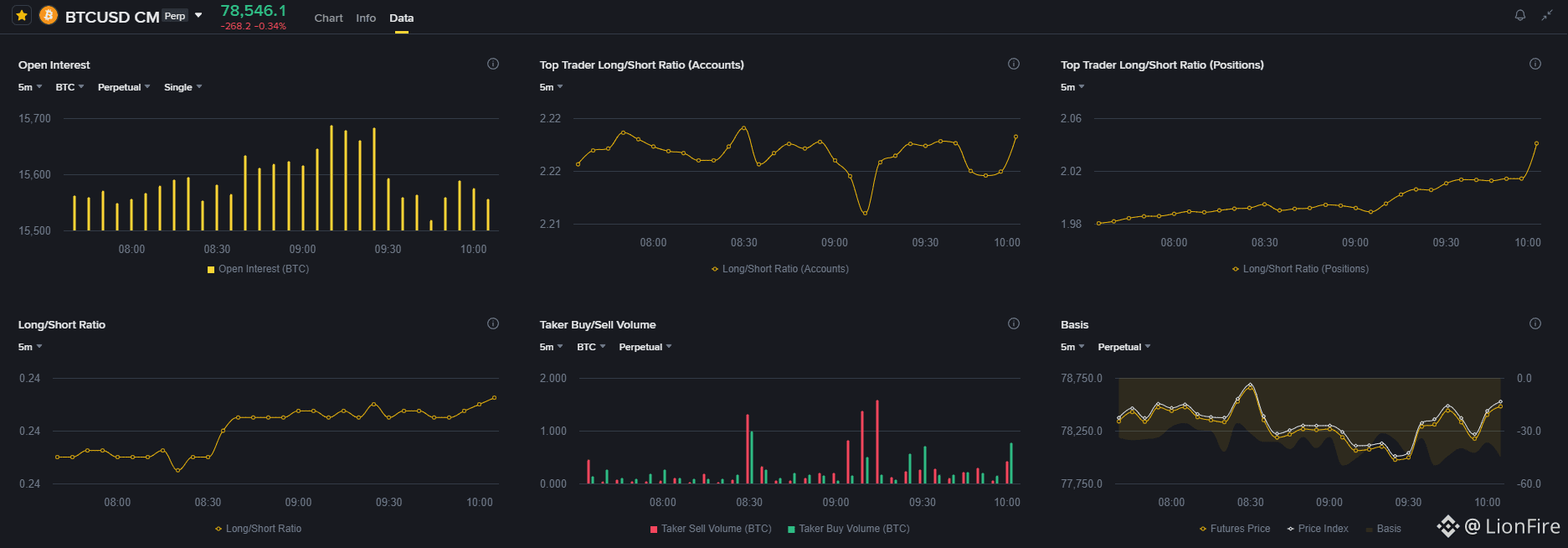Open the Basis Perpetual contract dropdown

point(1124,347)
